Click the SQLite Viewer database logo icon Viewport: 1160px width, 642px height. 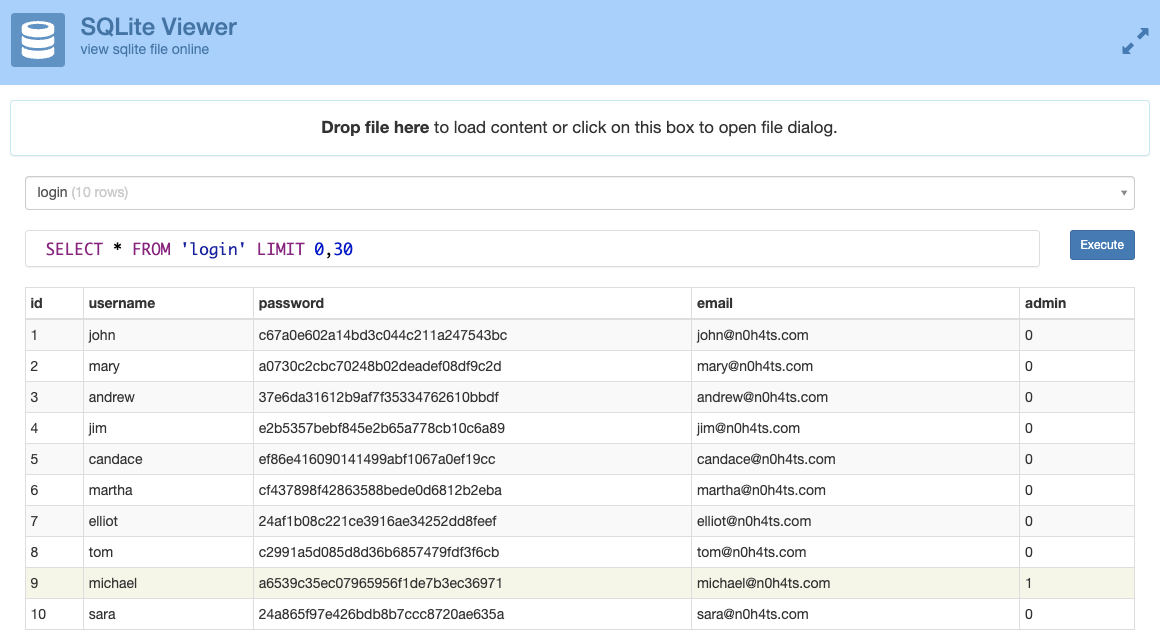(x=38, y=40)
